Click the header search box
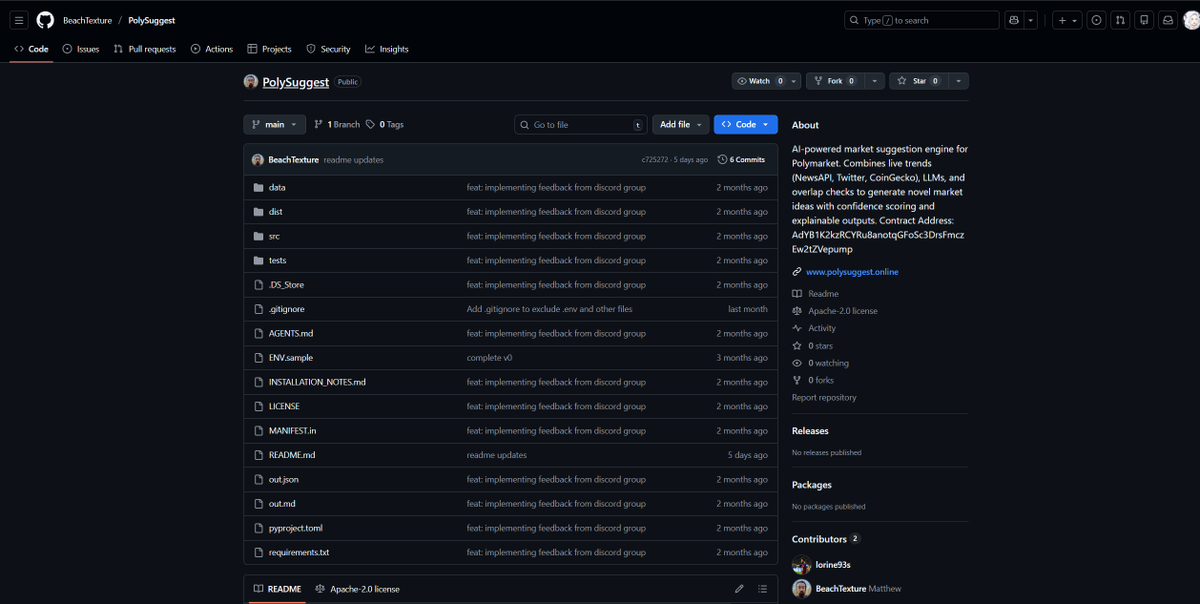The width and height of the screenshot is (1200, 604). [922, 20]
